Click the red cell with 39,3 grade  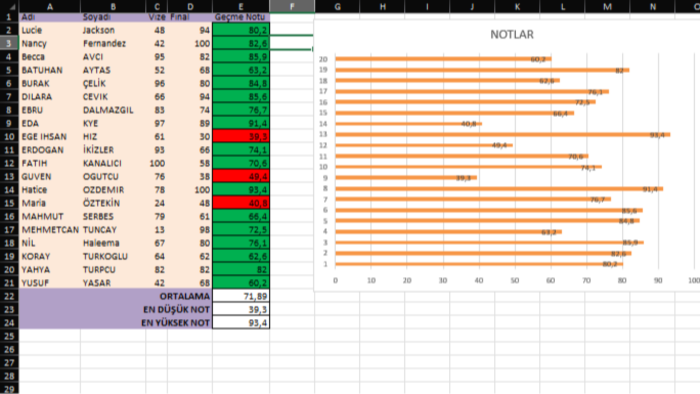click(x=241, y=137)
